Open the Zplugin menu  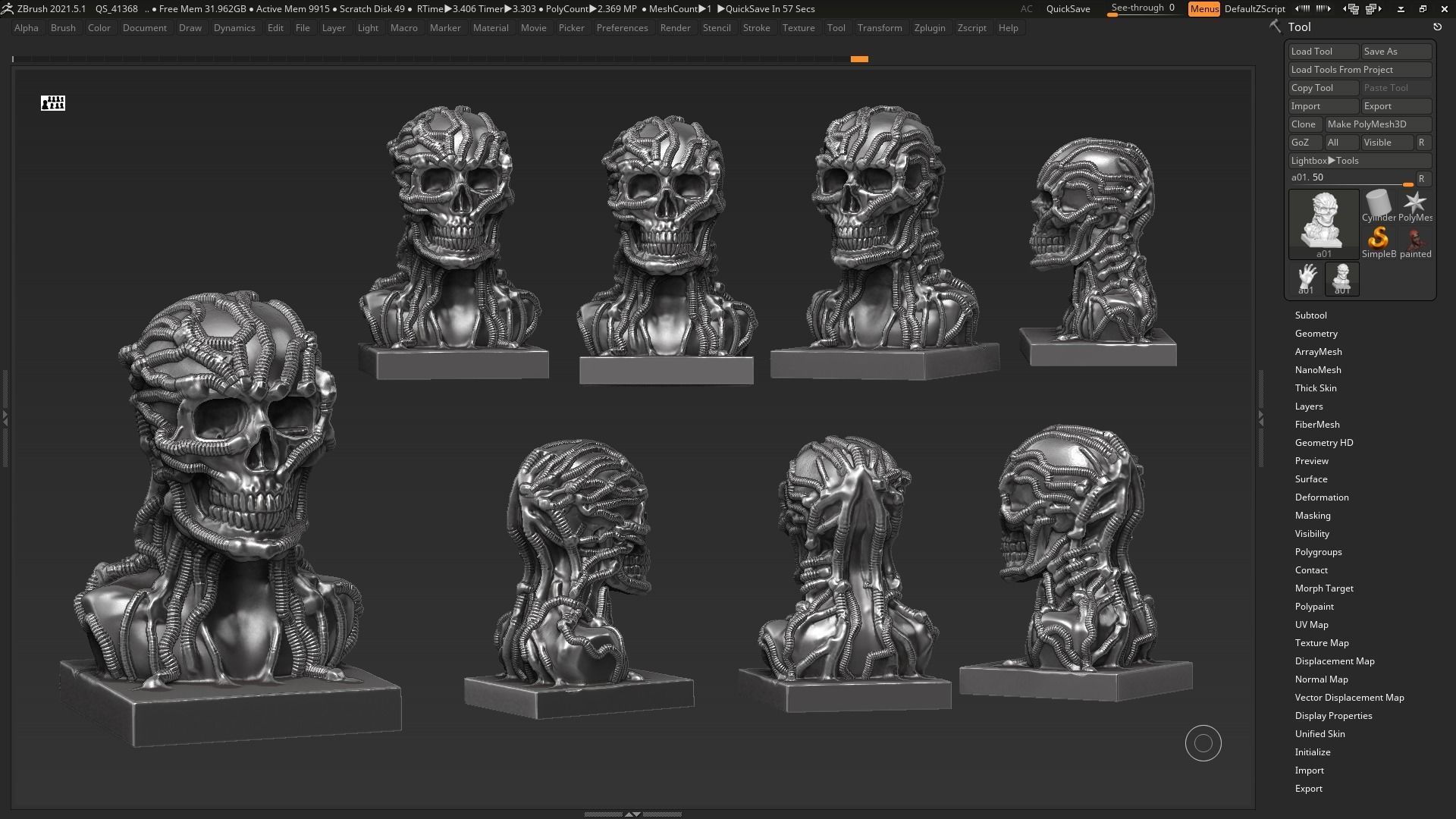click(930, 28)
